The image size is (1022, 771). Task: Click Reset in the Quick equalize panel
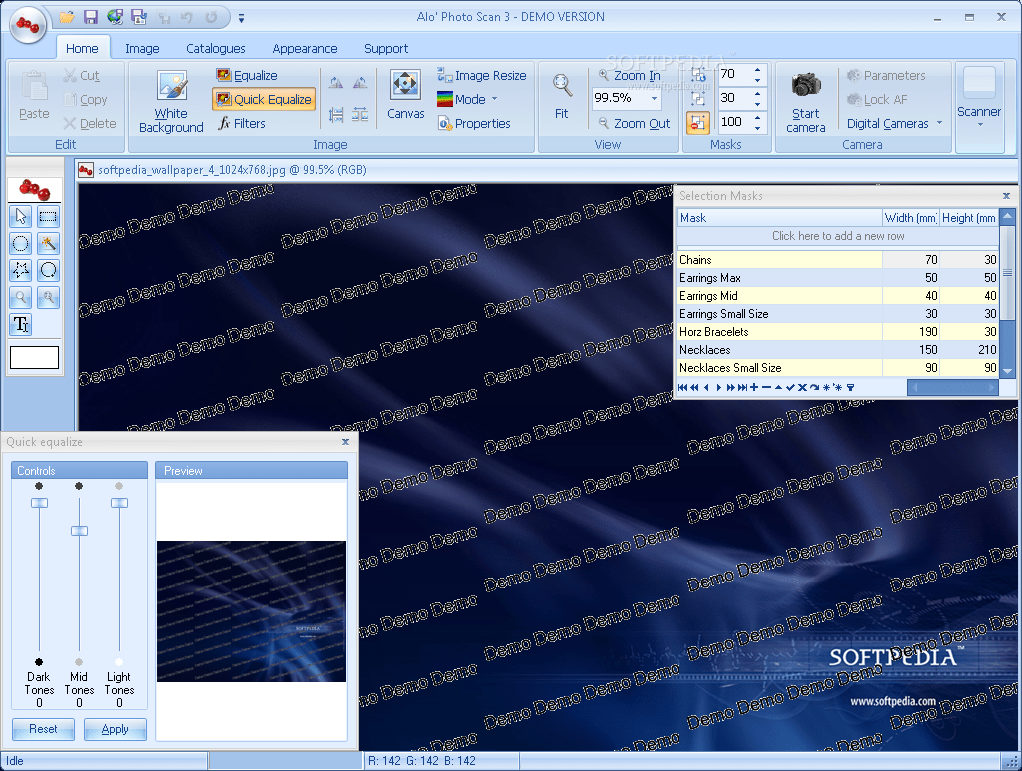42,729
